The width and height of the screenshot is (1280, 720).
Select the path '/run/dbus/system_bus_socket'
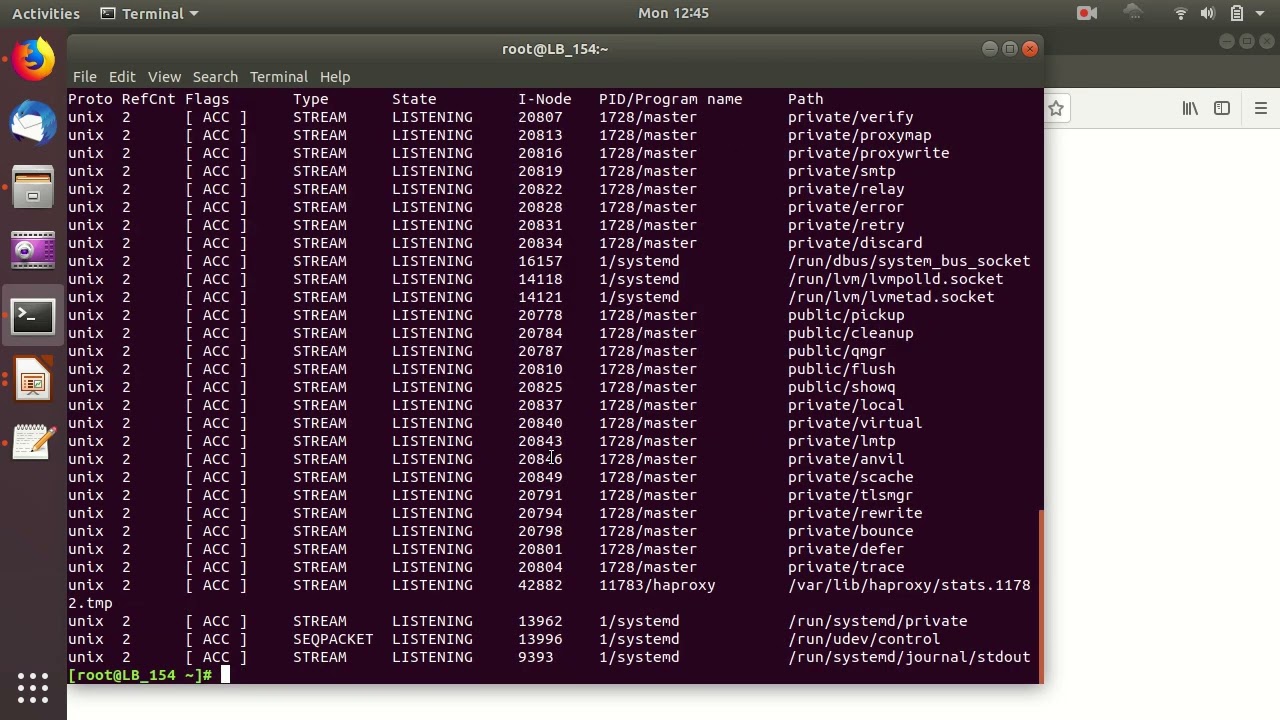click(x=909, y=261)
